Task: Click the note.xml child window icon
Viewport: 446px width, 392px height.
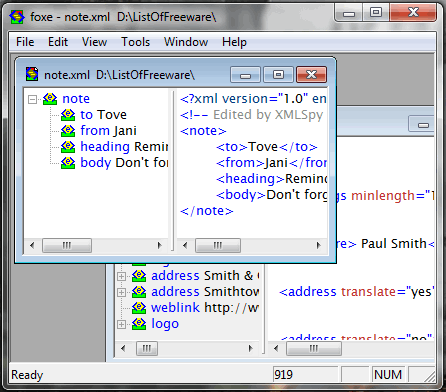Action: point(32,74)
